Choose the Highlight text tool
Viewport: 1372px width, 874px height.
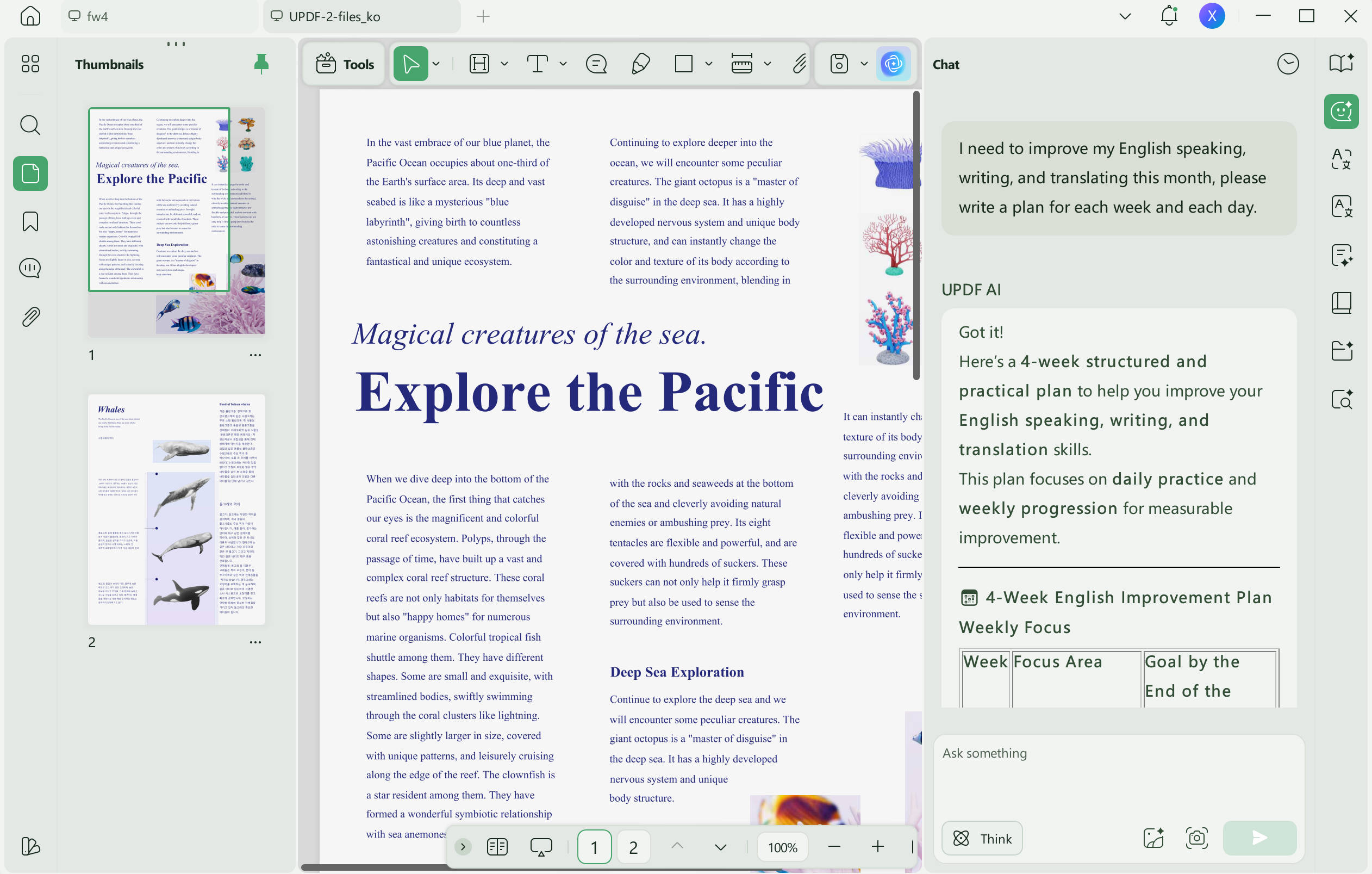(479, 64)
